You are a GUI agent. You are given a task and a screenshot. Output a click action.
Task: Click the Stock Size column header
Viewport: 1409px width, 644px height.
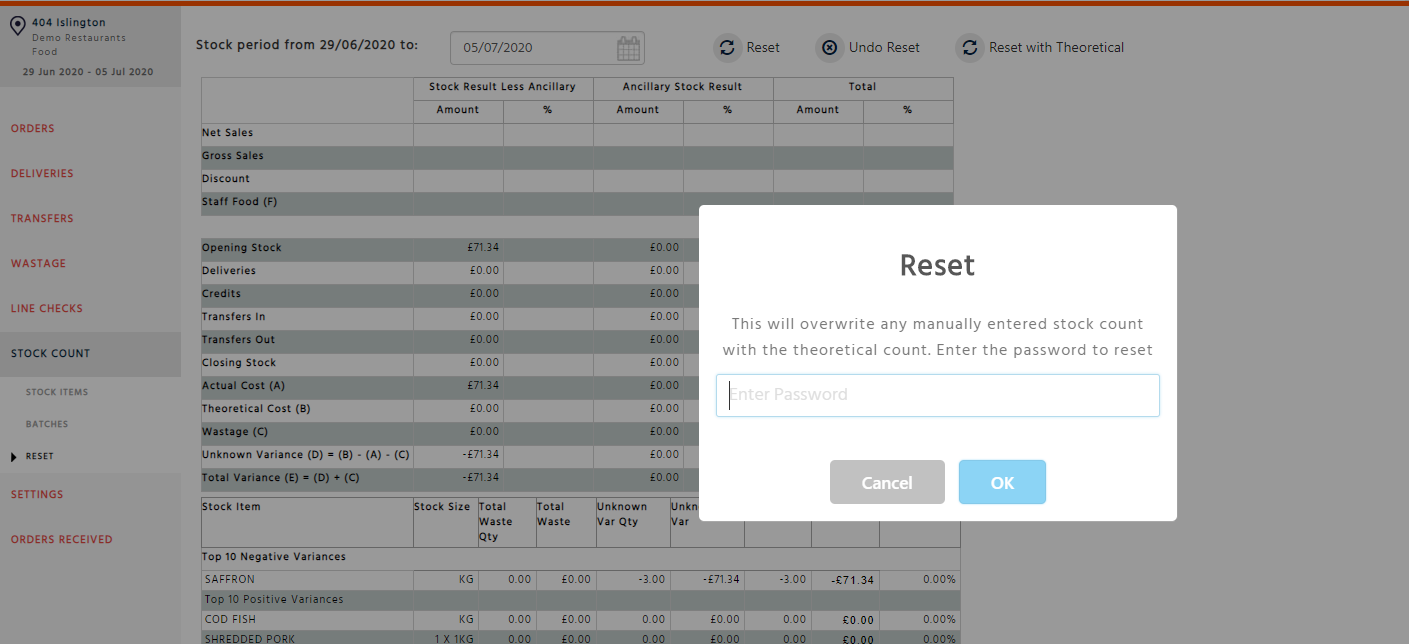click(x=442, y=507)
